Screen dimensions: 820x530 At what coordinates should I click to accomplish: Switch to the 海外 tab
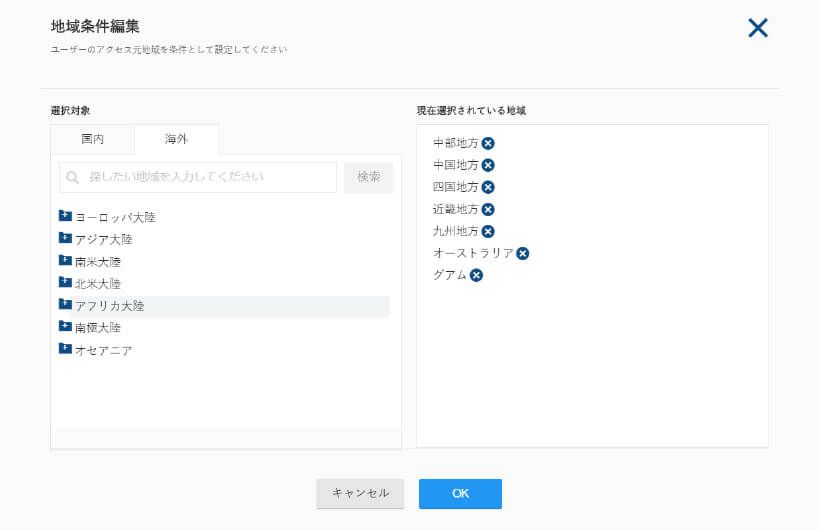pyautogui.click(x=176, y=139)
